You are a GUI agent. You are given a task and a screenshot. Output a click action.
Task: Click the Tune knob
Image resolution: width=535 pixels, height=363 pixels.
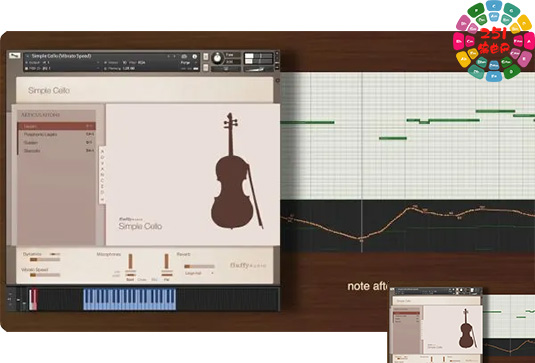point(217,58)
